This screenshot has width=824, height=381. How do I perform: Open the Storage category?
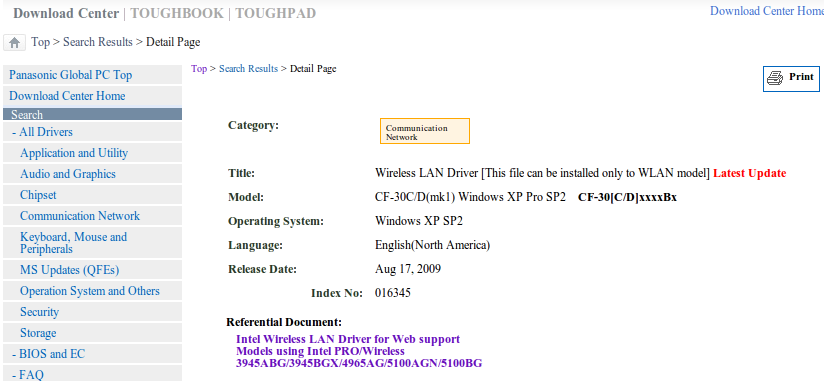click(x=92, y=333)
